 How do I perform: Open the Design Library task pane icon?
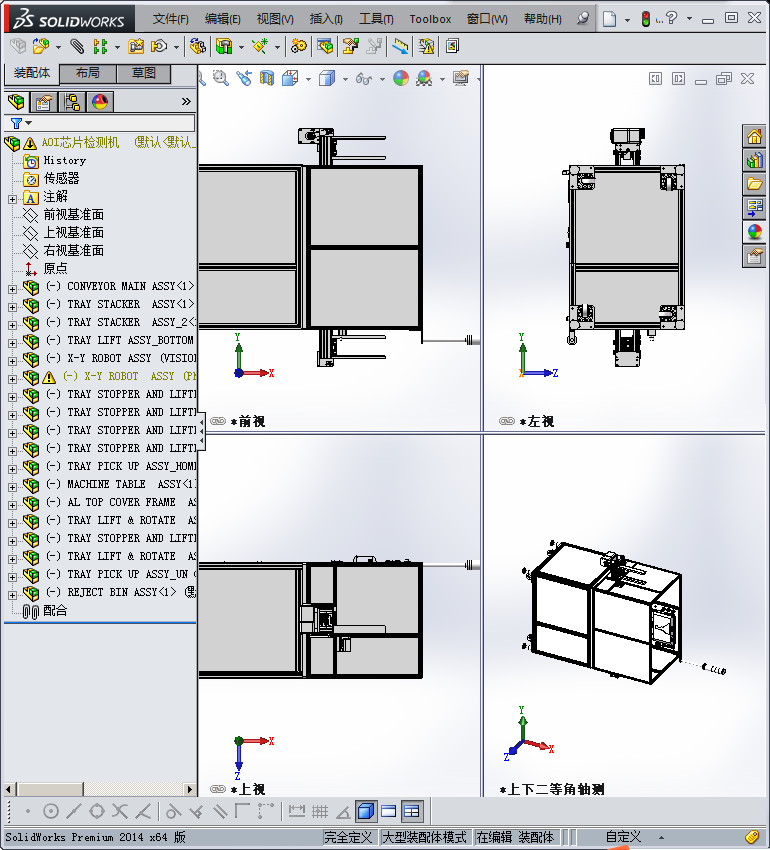click(755, 160)
